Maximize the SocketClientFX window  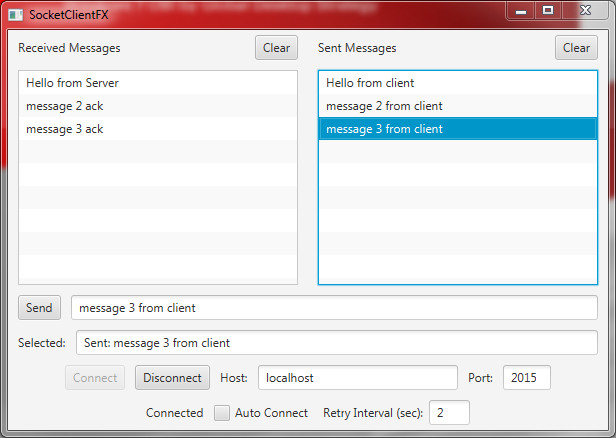pyautogui.click(x=548, y=11)
